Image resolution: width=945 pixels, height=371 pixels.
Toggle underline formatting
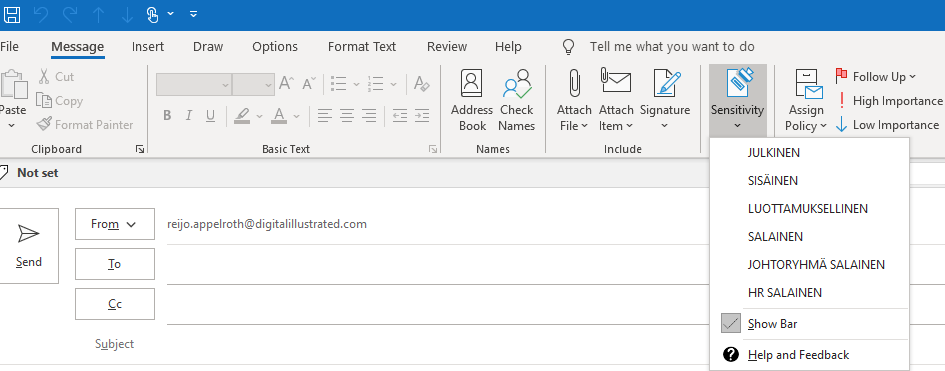[210, 116]
